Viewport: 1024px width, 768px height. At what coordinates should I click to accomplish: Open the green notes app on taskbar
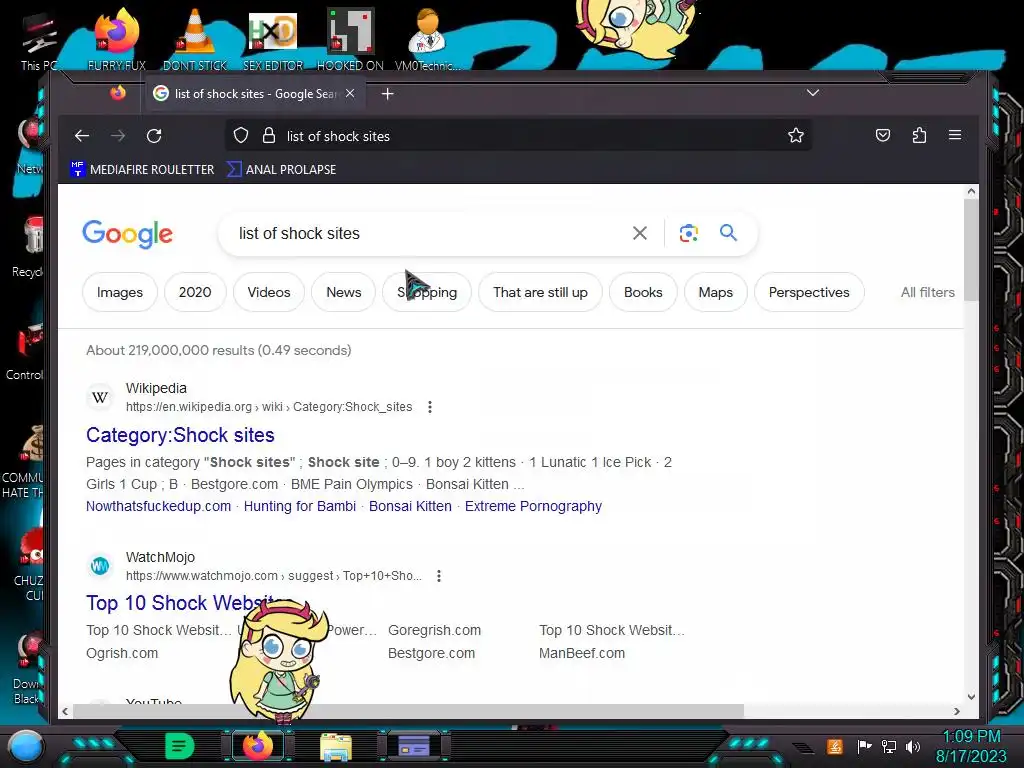(179, 746)
